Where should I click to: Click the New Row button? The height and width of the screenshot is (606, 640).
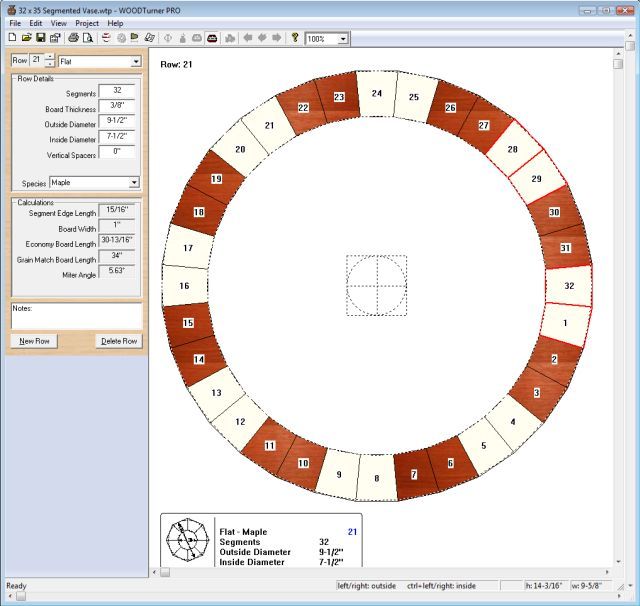click(x=34, y=341)
